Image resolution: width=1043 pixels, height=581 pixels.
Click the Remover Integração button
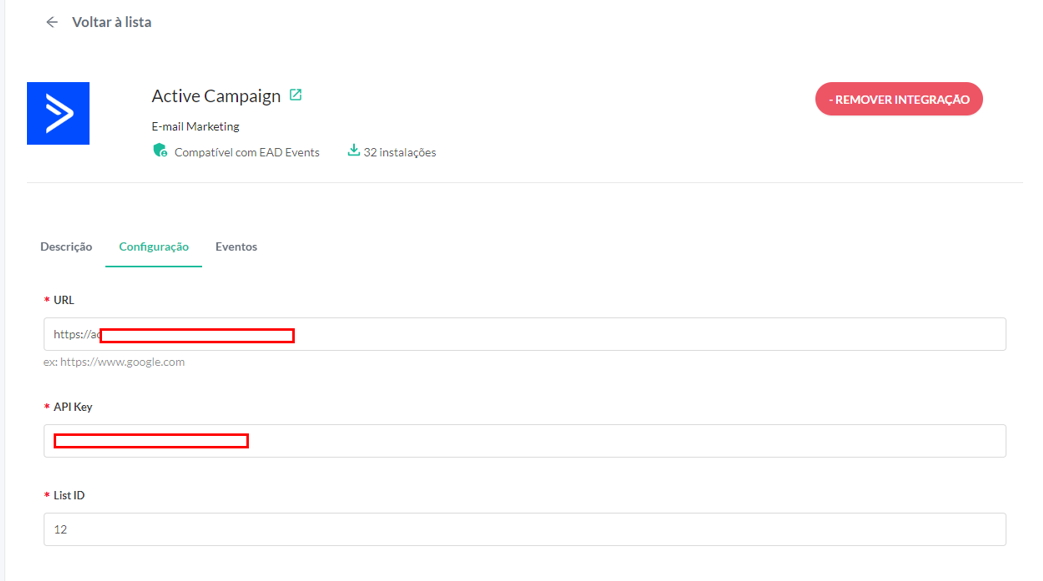coord(899,99)
